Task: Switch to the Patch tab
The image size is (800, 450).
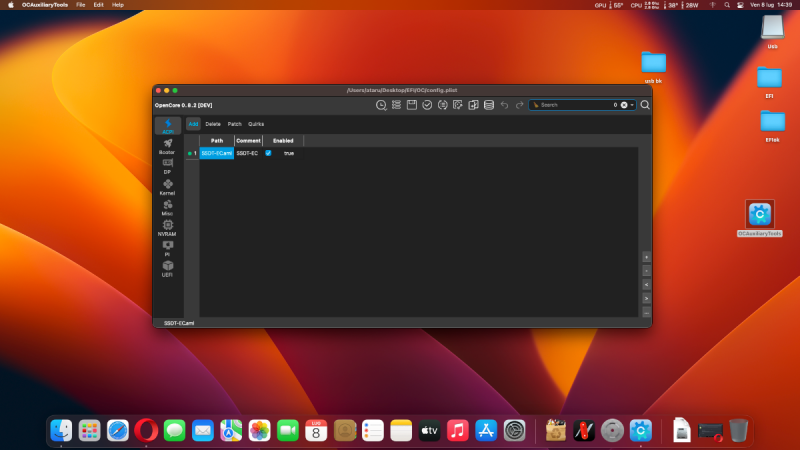Action: pos(234,123)
